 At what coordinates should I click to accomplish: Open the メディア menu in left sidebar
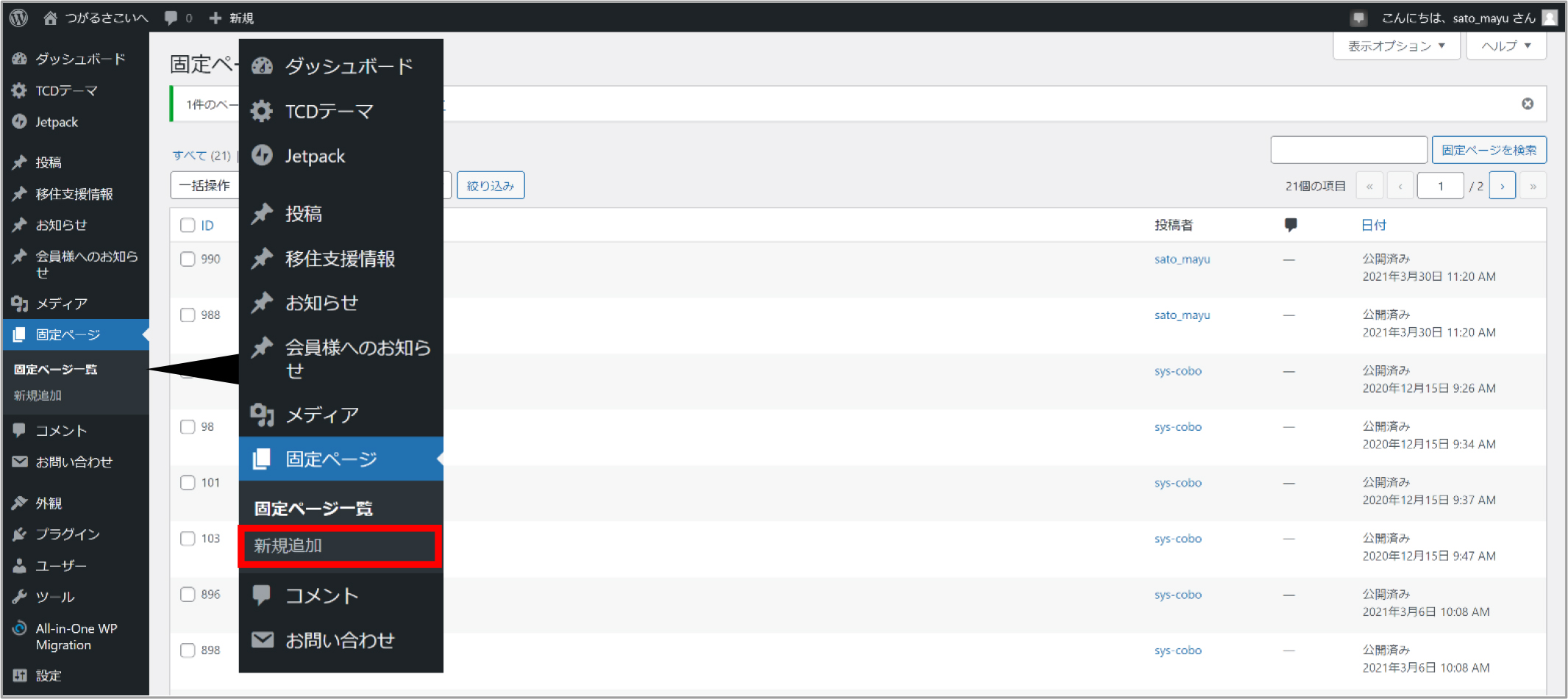coord(61,303)
